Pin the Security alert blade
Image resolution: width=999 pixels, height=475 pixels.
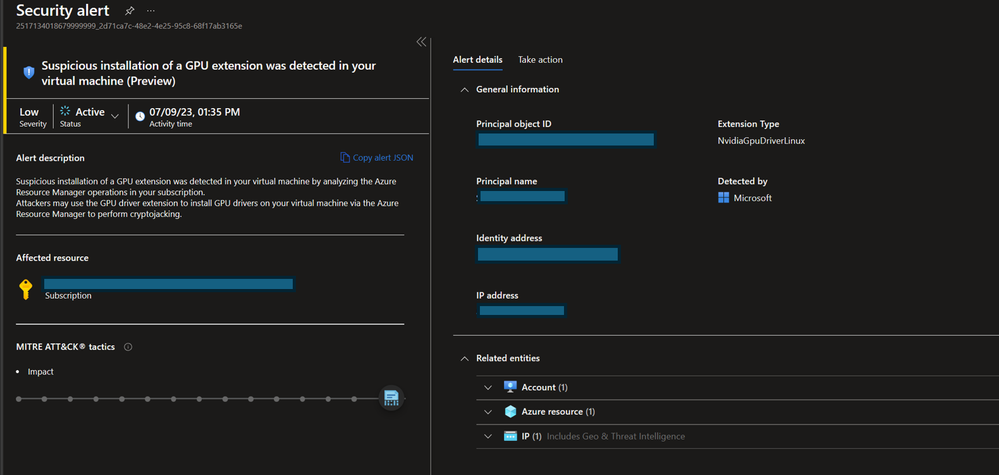point(129,10)
